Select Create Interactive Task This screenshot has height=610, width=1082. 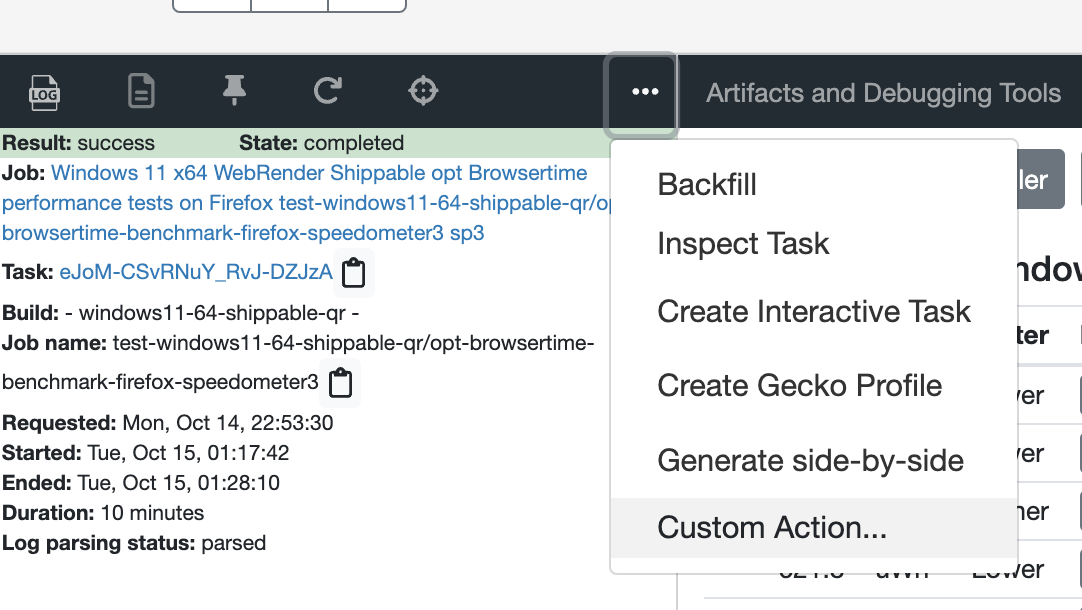click(x=813, y=311)
